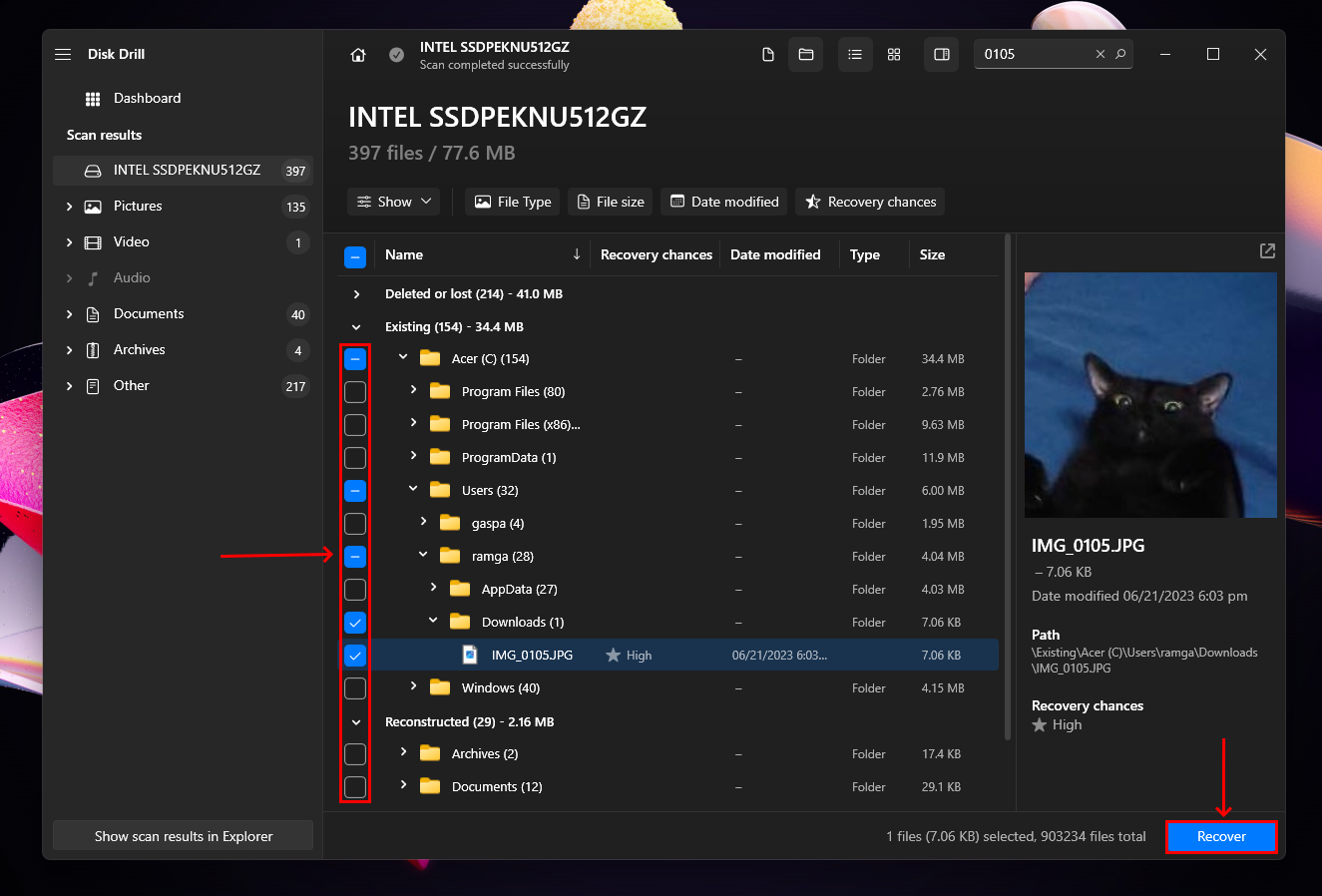Sort by Date modified column header

(775, 255)
